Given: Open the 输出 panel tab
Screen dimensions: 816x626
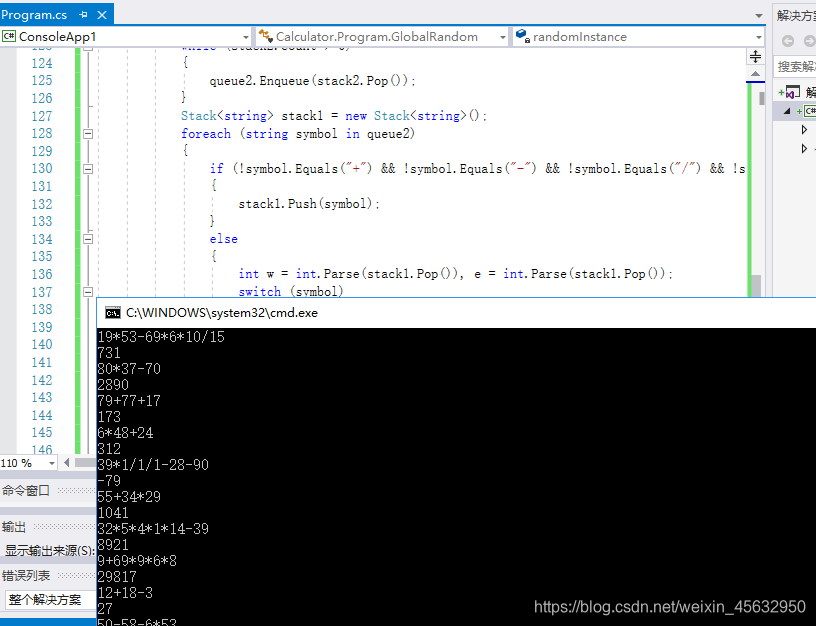Looking at the screenshot, I should tap(14, 527).
